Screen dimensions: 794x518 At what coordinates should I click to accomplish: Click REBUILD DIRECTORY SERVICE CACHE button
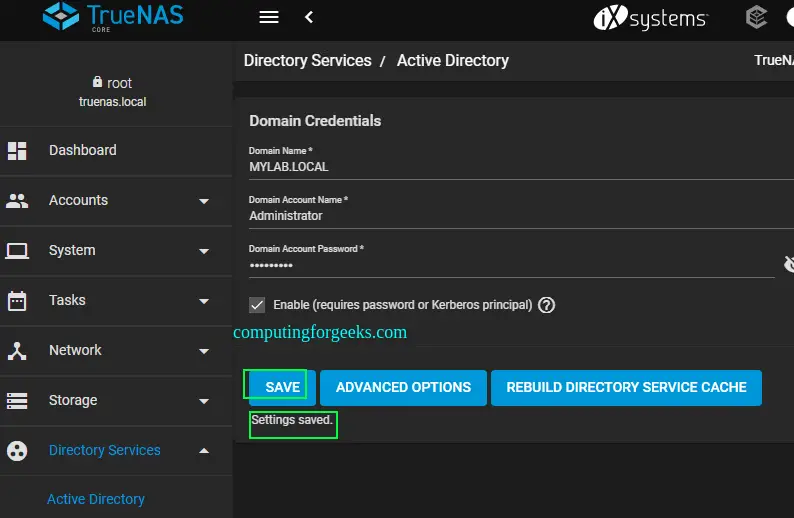tap(626, 387)
